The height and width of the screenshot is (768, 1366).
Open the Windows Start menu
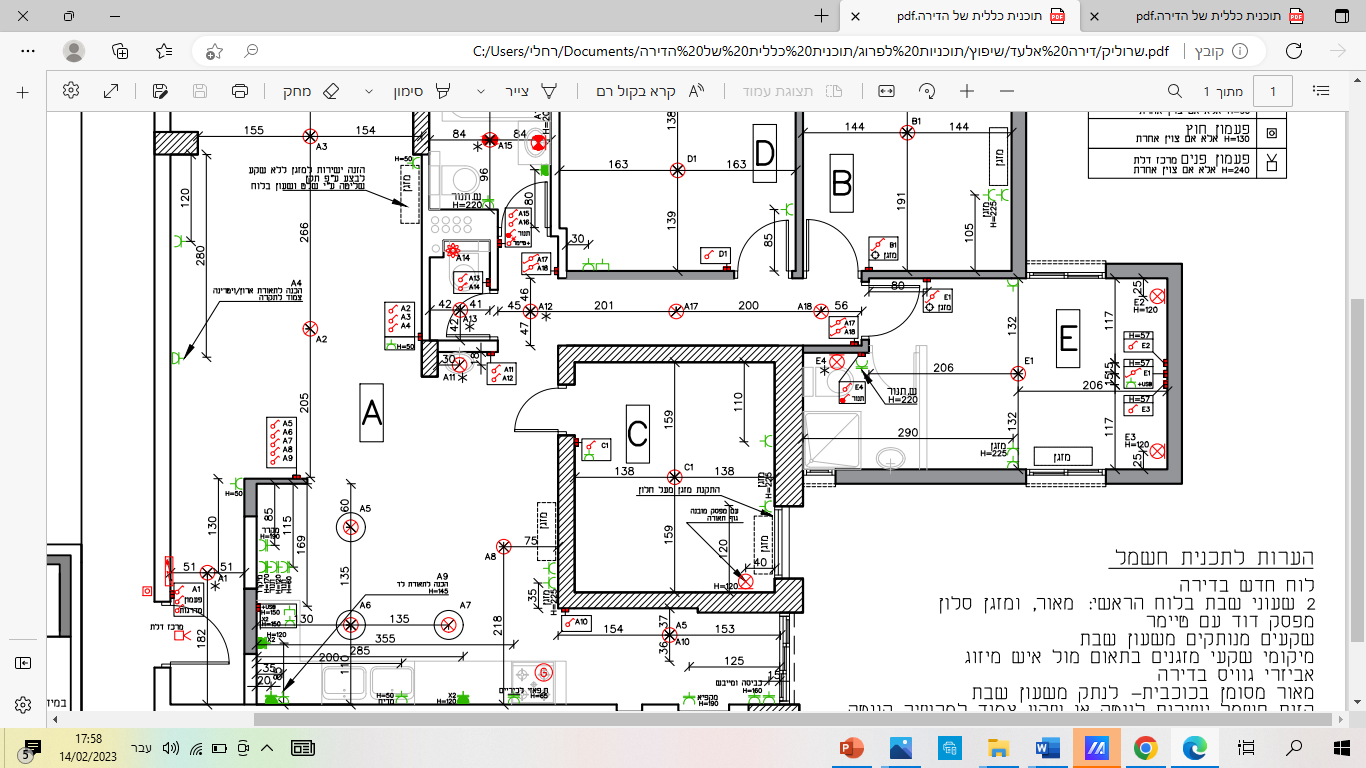(1342, 747)
